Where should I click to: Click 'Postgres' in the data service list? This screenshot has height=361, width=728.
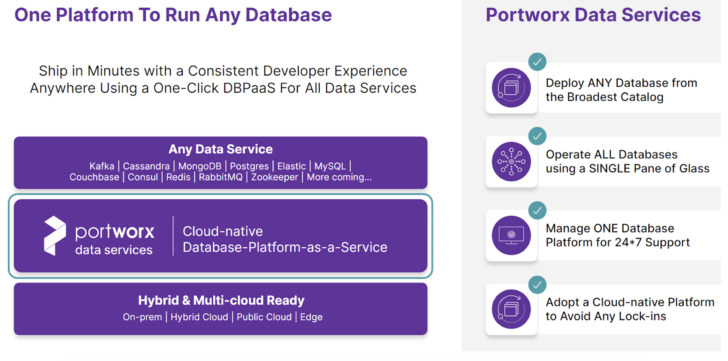(249, 167)
